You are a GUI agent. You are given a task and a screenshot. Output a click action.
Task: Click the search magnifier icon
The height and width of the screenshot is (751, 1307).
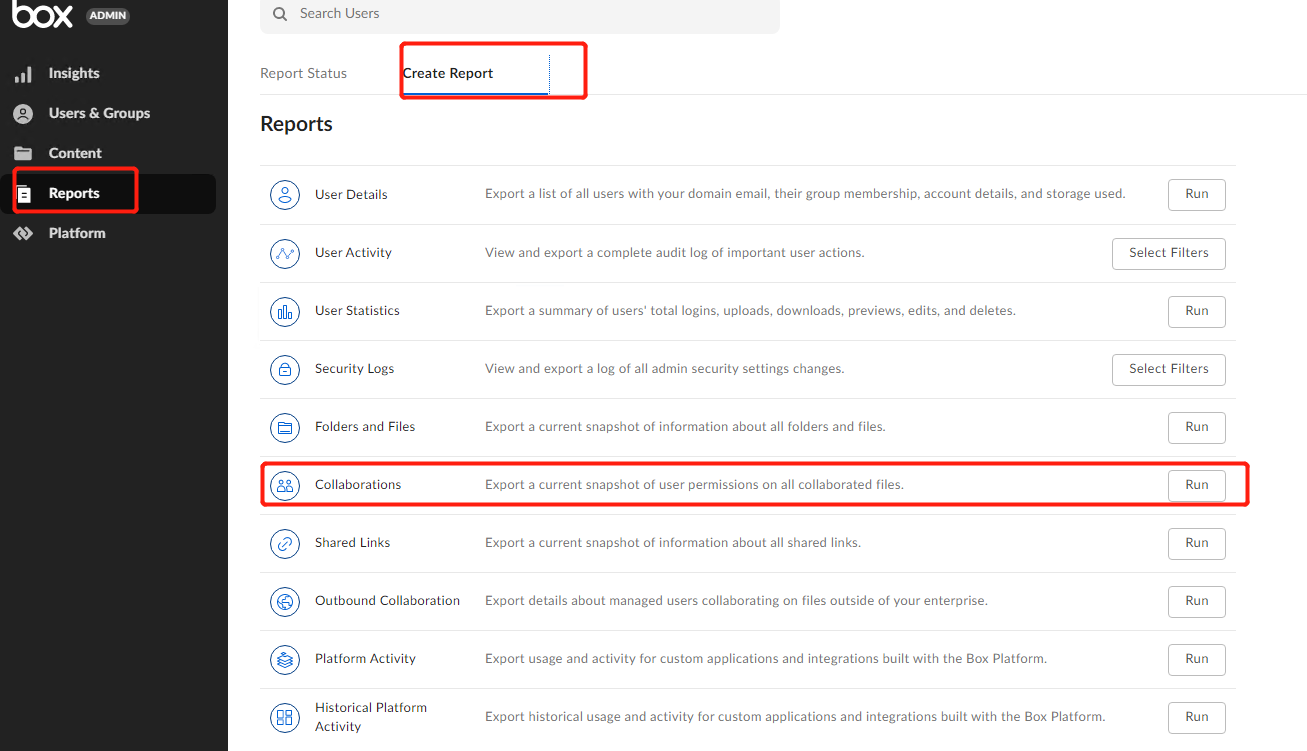click(x=280, y=14)
